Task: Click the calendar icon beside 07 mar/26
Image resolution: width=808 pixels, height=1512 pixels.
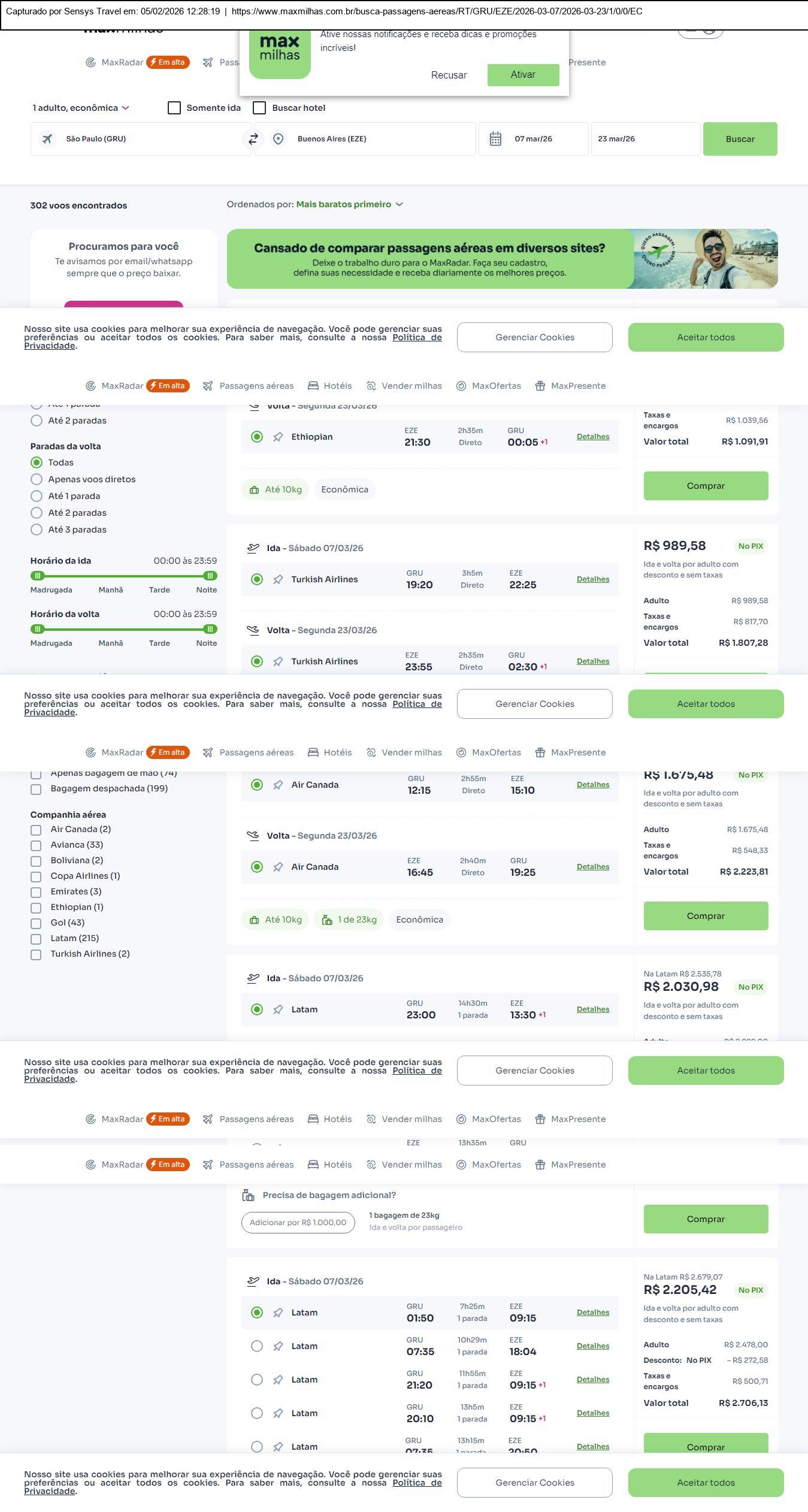Action: (495, 139)
